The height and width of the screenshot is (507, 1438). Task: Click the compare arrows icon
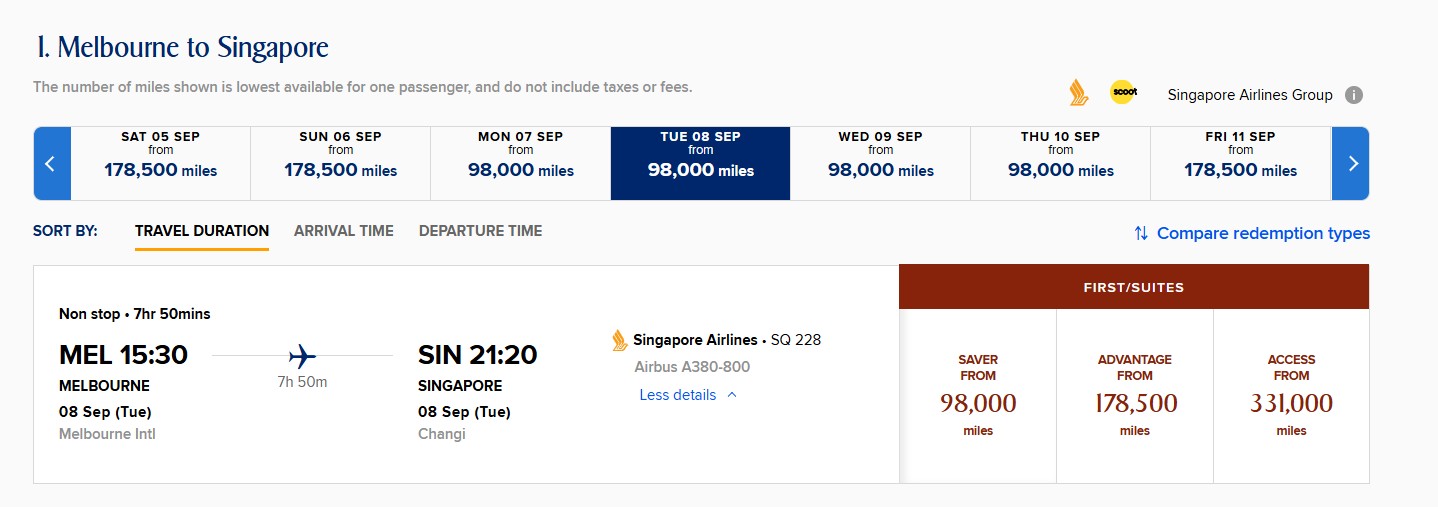point(1141,233)
